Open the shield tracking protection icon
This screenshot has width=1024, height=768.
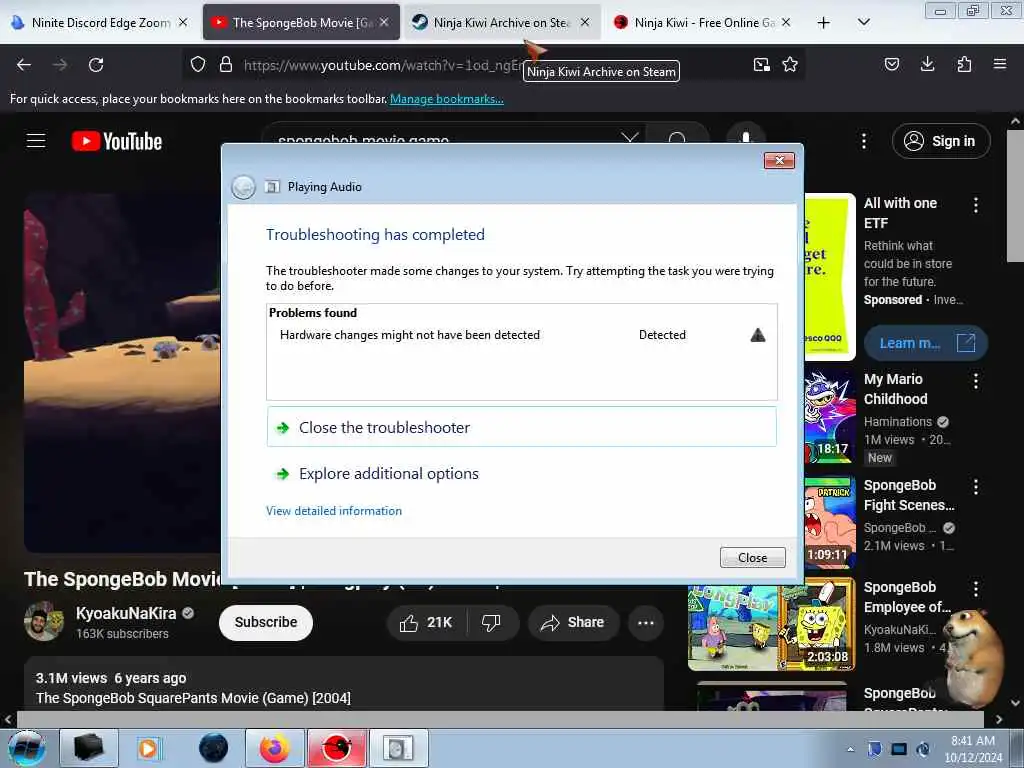tap(198, 65)
